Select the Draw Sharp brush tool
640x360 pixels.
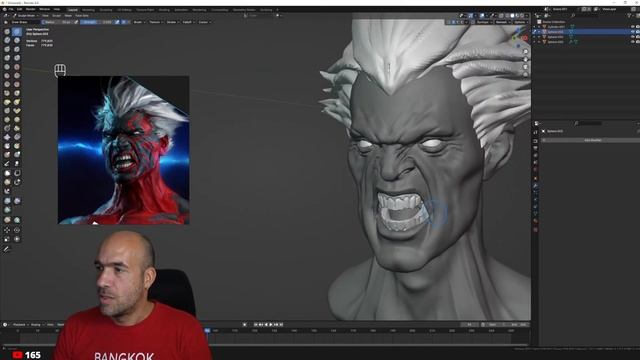[17, 31]
